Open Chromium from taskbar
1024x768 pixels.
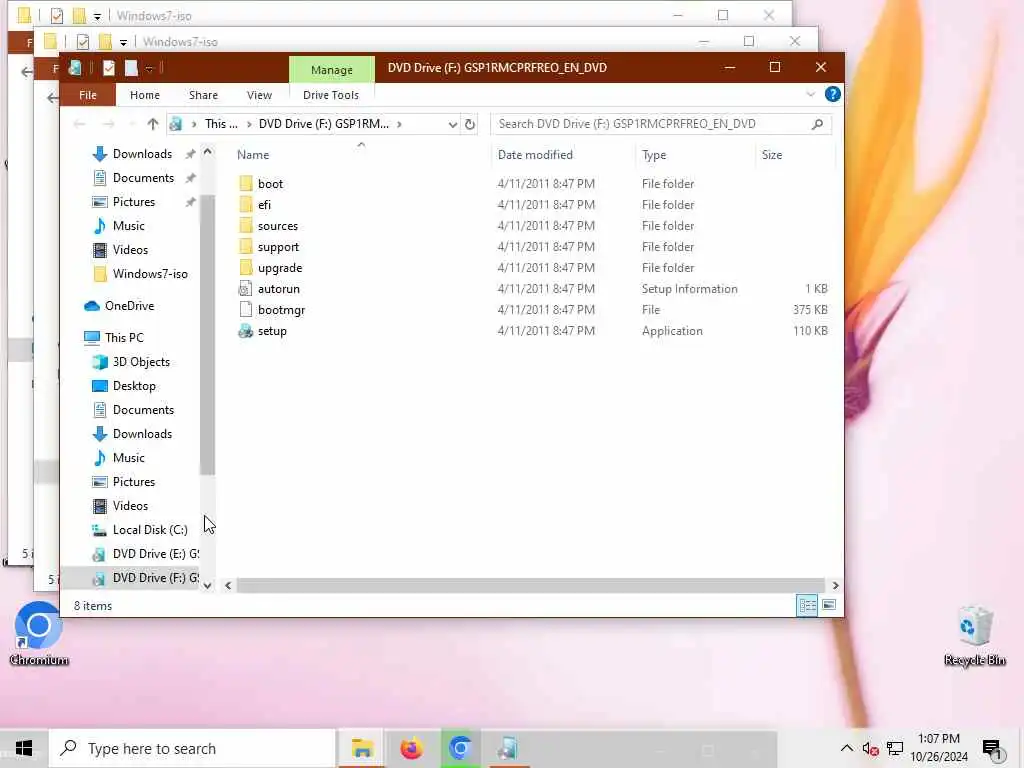[460, 748]
